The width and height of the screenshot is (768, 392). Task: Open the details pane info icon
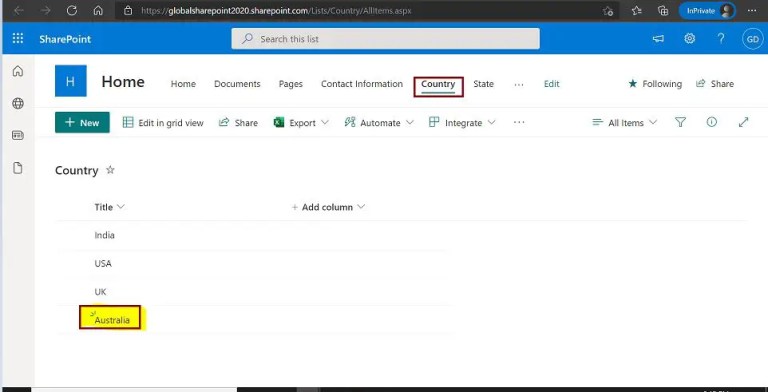pos(712,122)
